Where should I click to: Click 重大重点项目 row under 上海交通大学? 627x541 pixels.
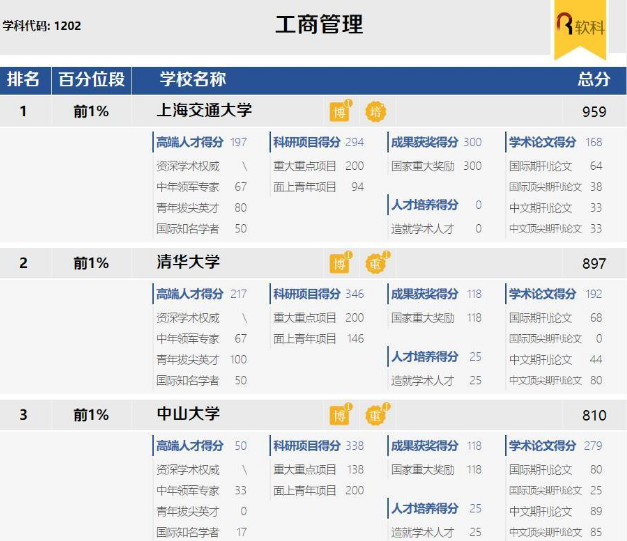click(x=319, y=166)
